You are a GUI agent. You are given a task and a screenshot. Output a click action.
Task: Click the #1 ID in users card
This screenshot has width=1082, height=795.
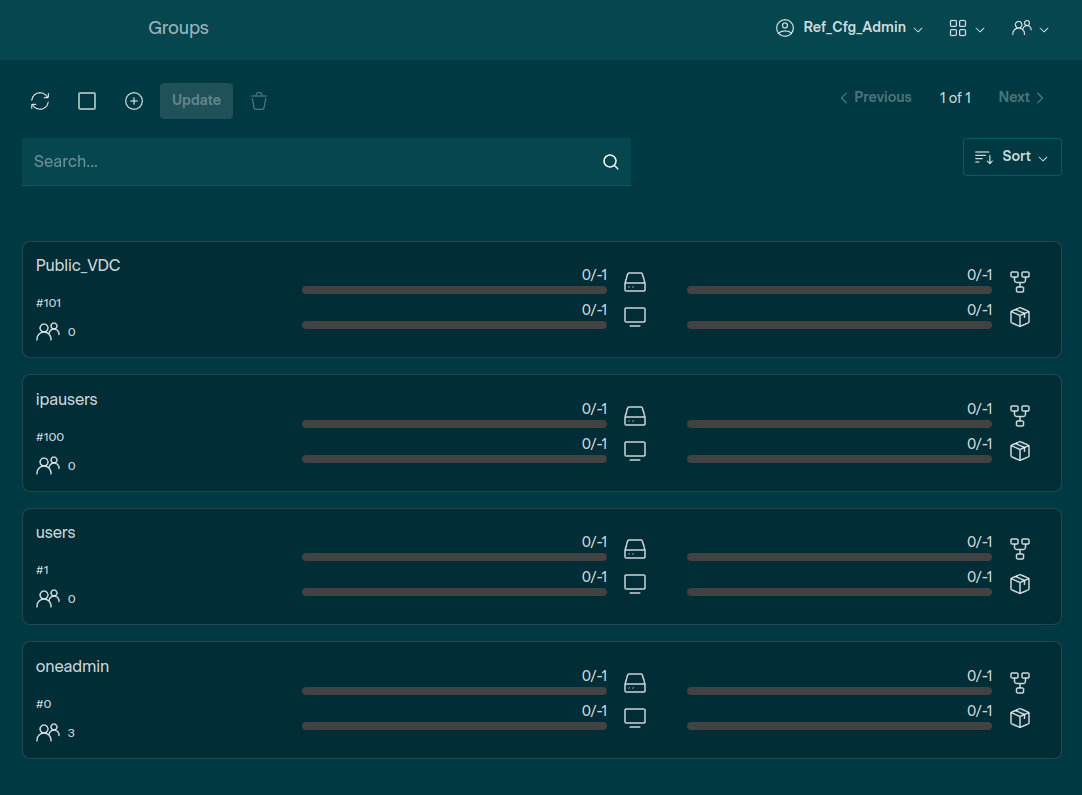pos(42,570)
